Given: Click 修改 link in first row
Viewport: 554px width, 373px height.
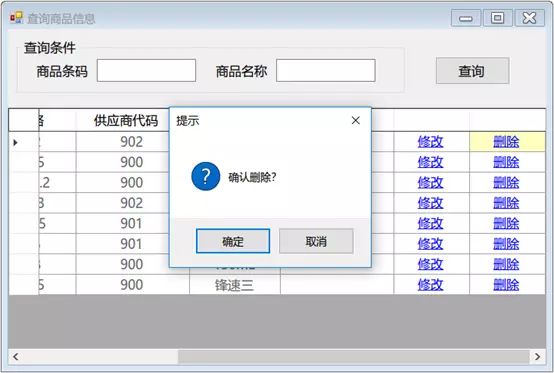Looking at the screenshot, I should [x=430, y=142].
